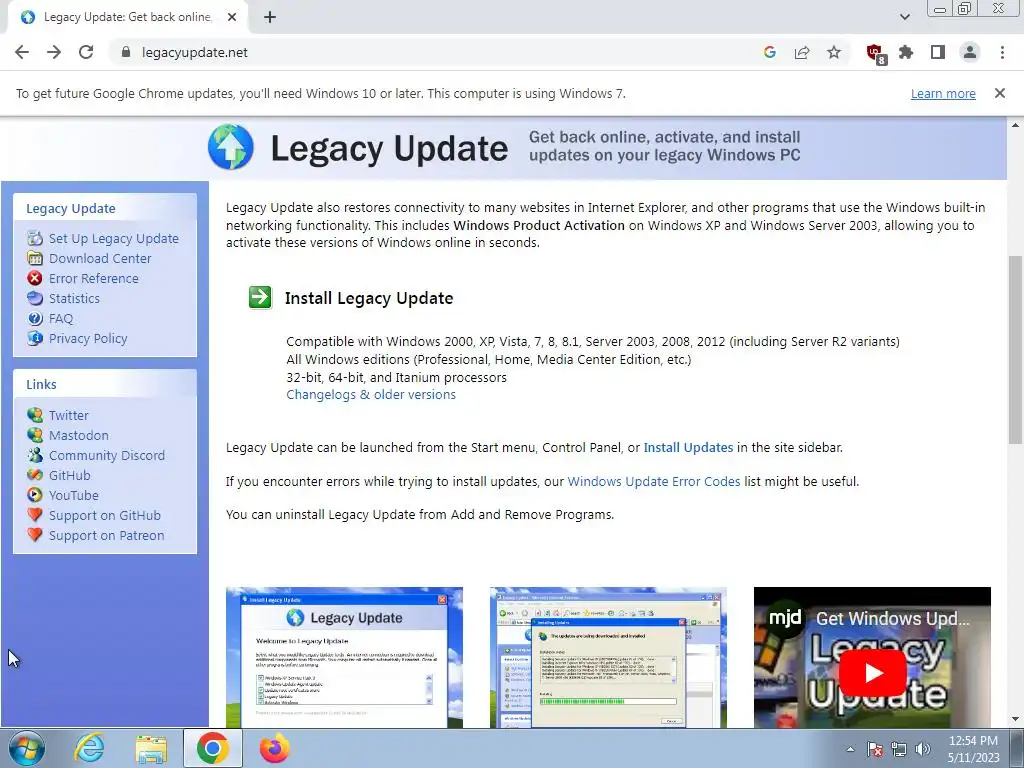The width and height of the screenshot is (1024, 768).
Task: Click the GitHub link icon
Action: click(35, 475)
